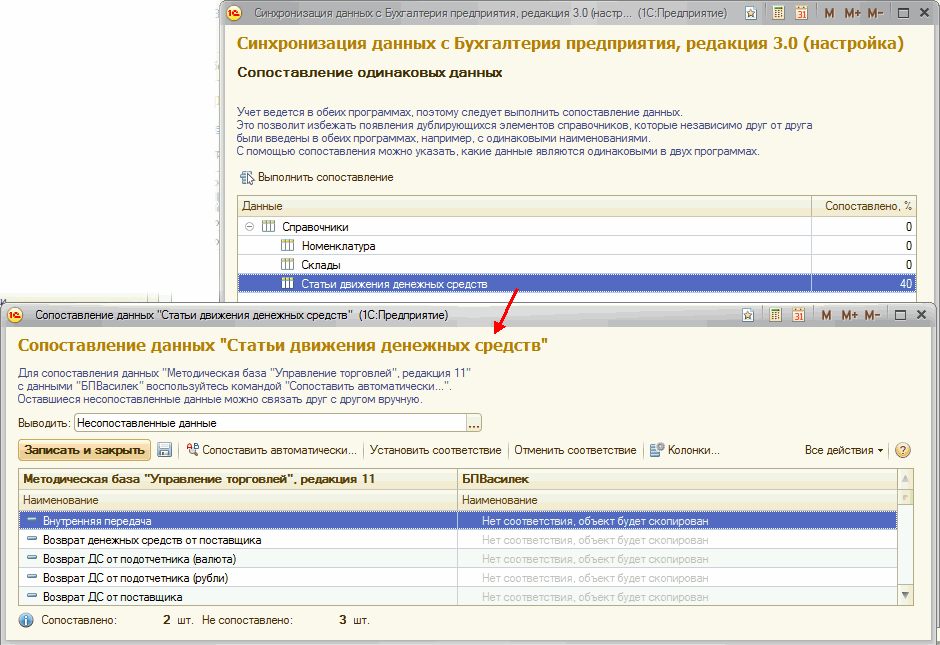Click the Наименование header under БПВасилек

click(x=677, y=500)
